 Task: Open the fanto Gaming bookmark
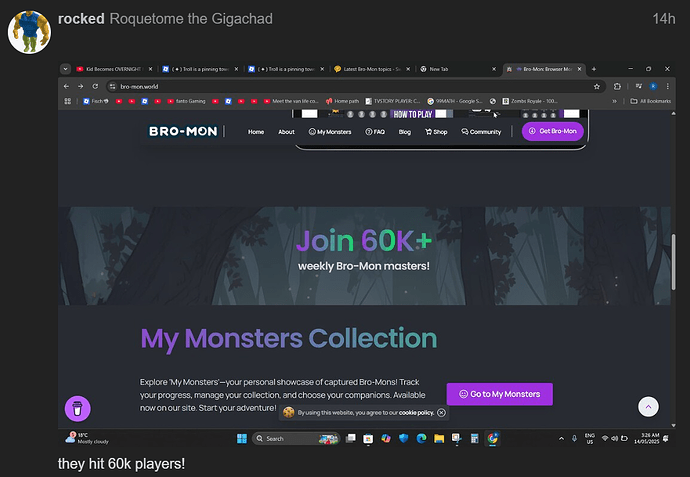coord(187,101)
